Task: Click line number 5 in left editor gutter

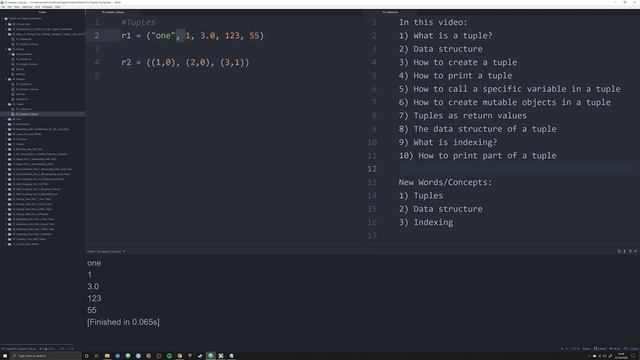Action: tap(97, 76)
